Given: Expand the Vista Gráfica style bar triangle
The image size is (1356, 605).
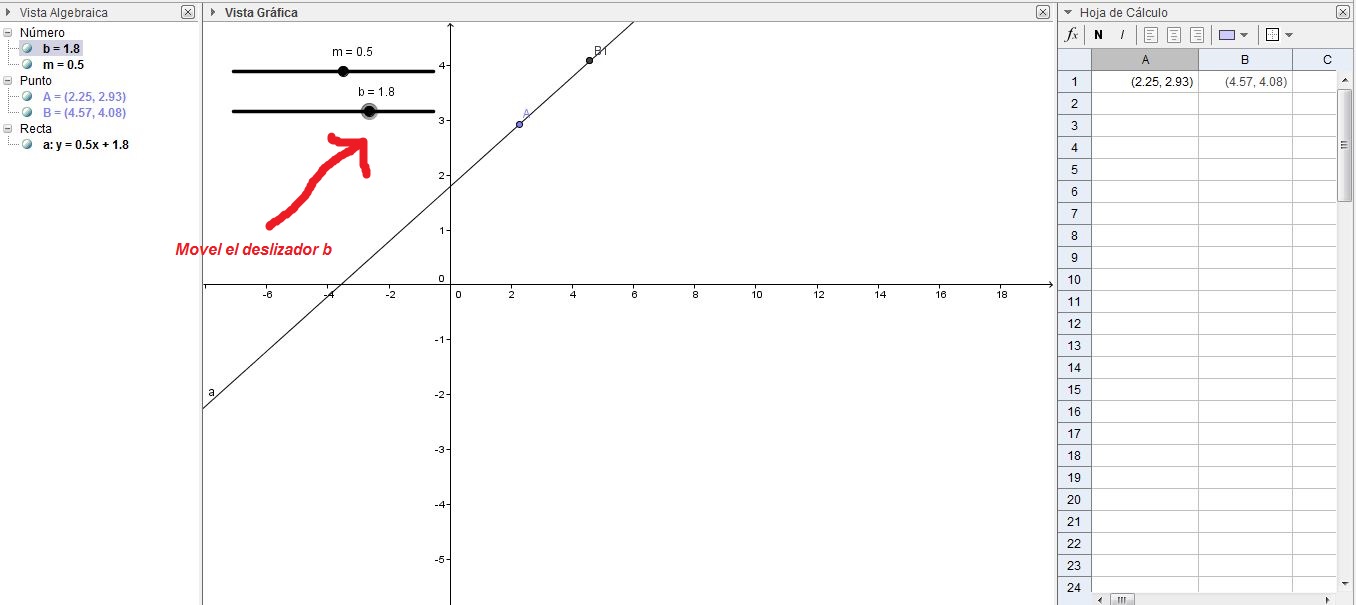Looking at the screenshot, I should 214,12.
